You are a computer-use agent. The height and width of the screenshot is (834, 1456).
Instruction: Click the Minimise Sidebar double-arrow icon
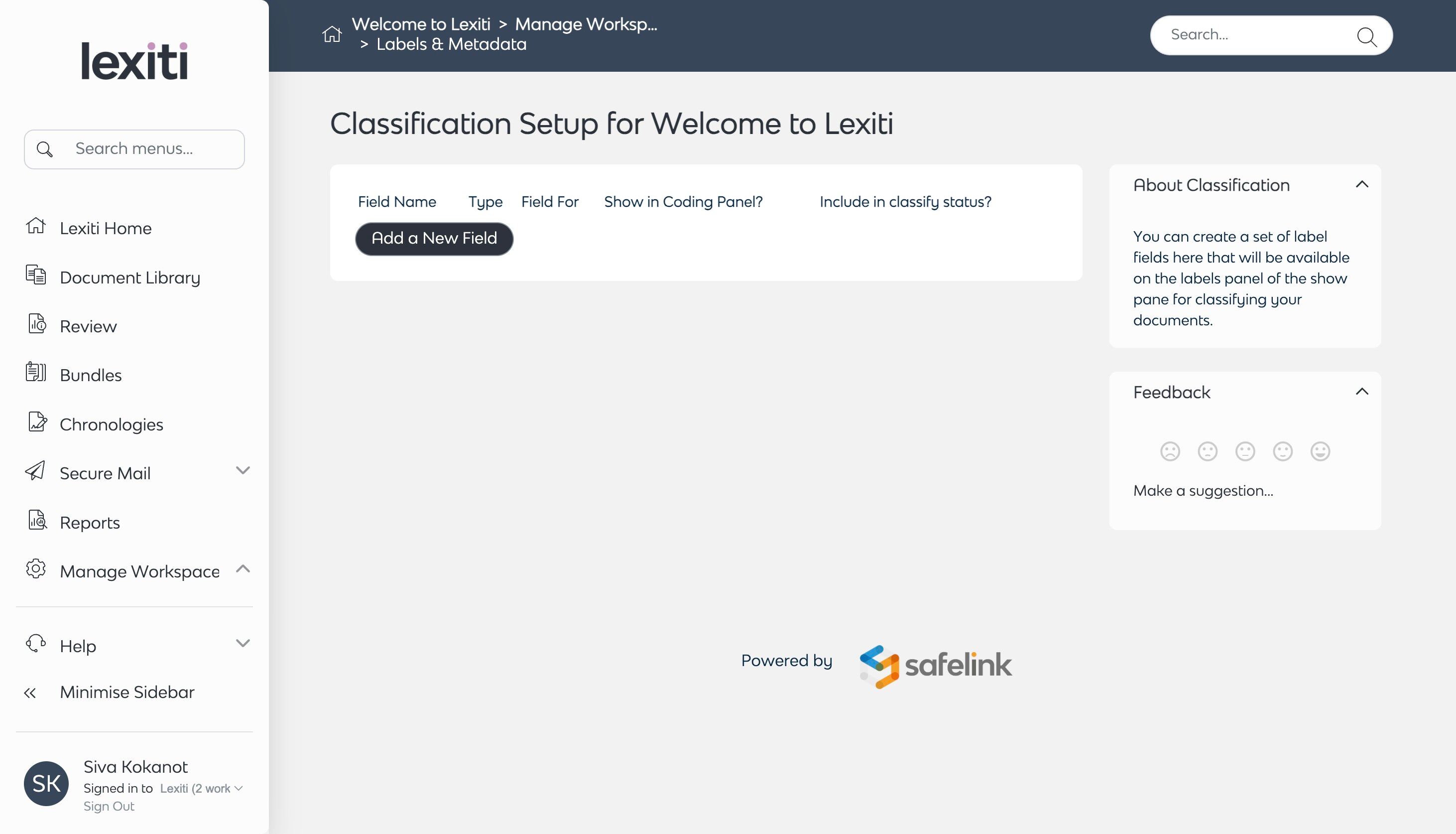tap(30, 693)
